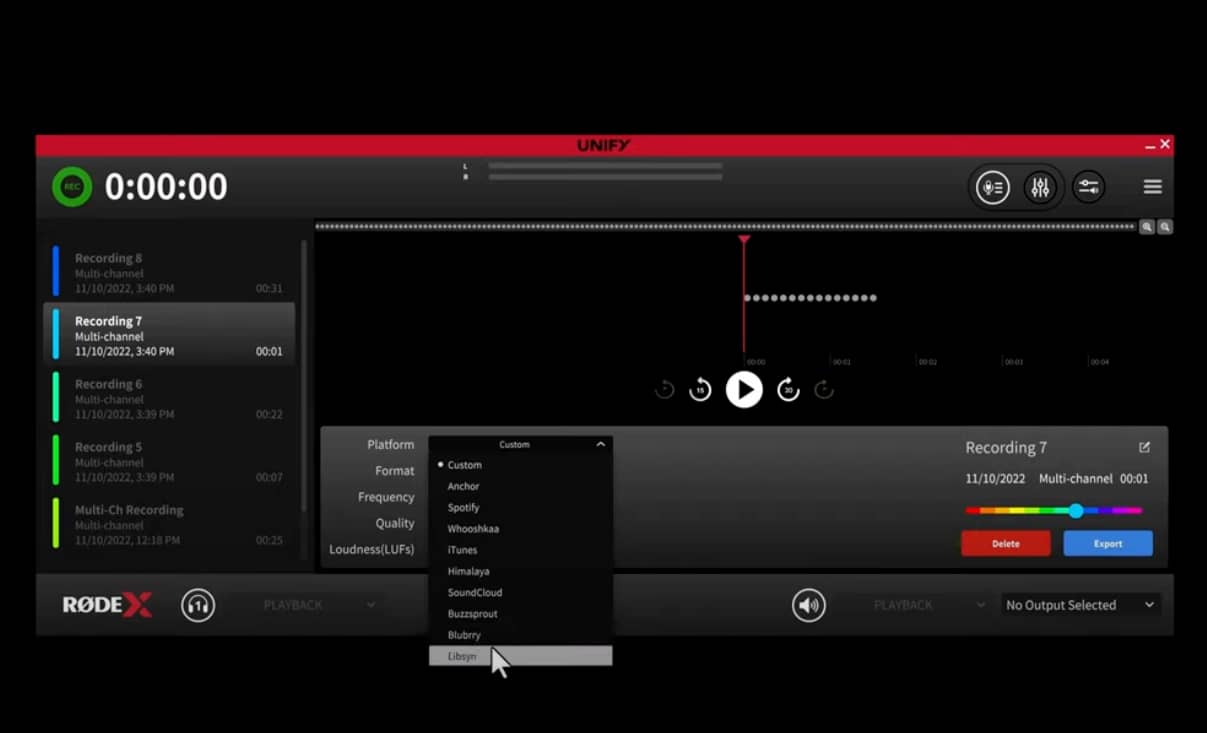The width and height of the screenshot is (1207, 733).
Task: Delete Recording 7 with the red button
Action: (x=1006, y=544)
